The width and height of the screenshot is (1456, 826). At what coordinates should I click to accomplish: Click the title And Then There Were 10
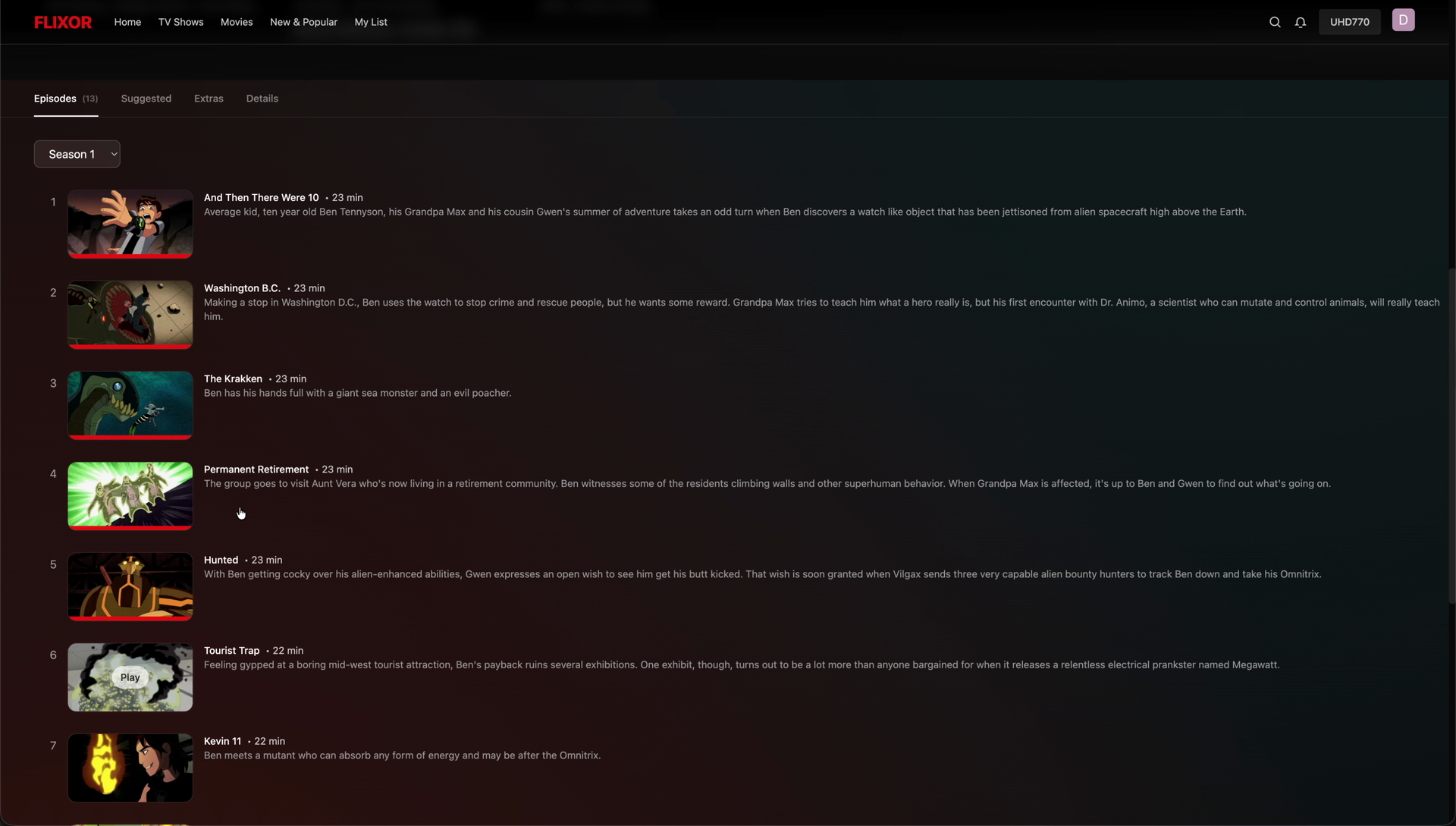click(x=262, y=197)
